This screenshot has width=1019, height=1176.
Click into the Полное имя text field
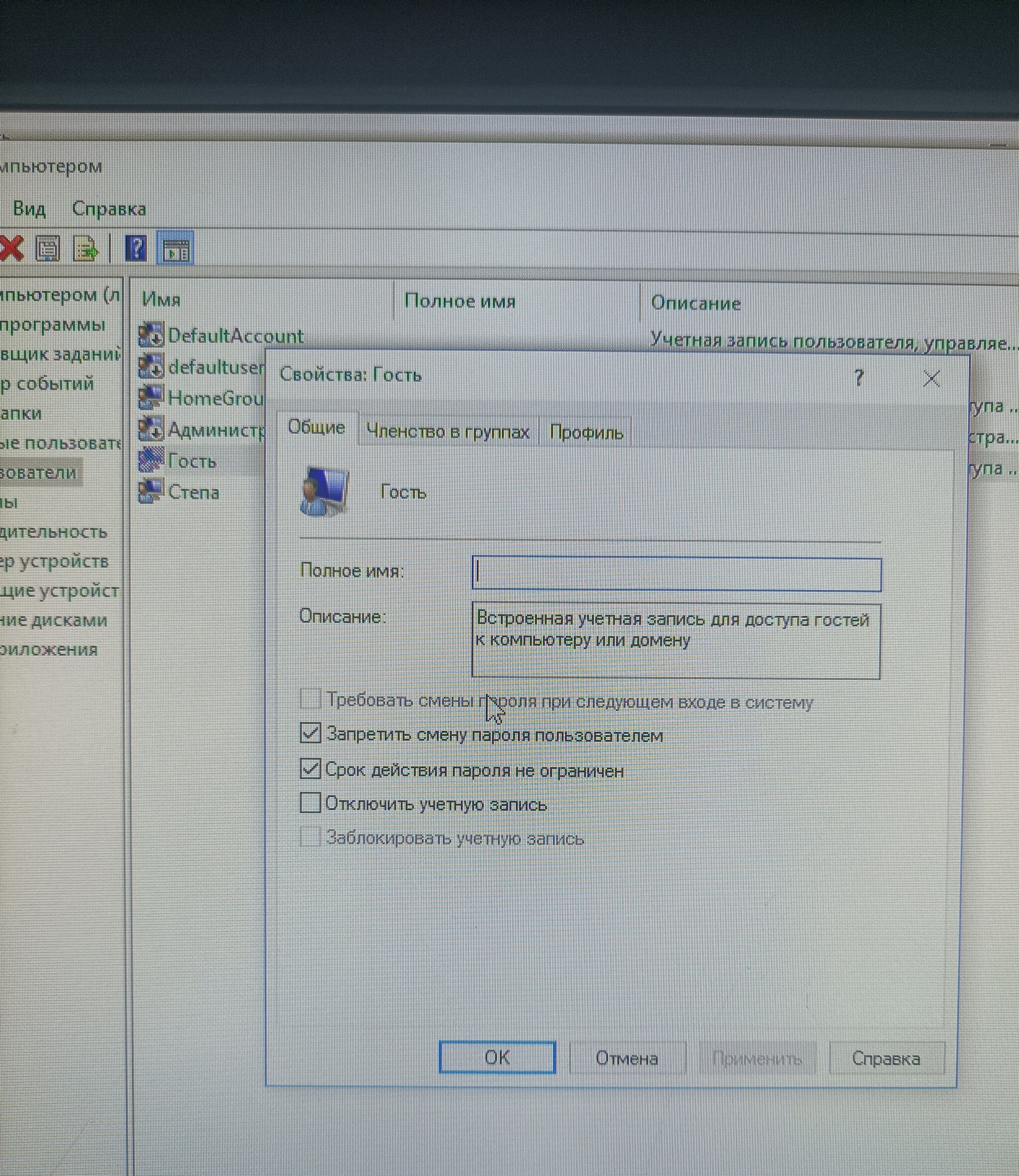coord(677,574)
